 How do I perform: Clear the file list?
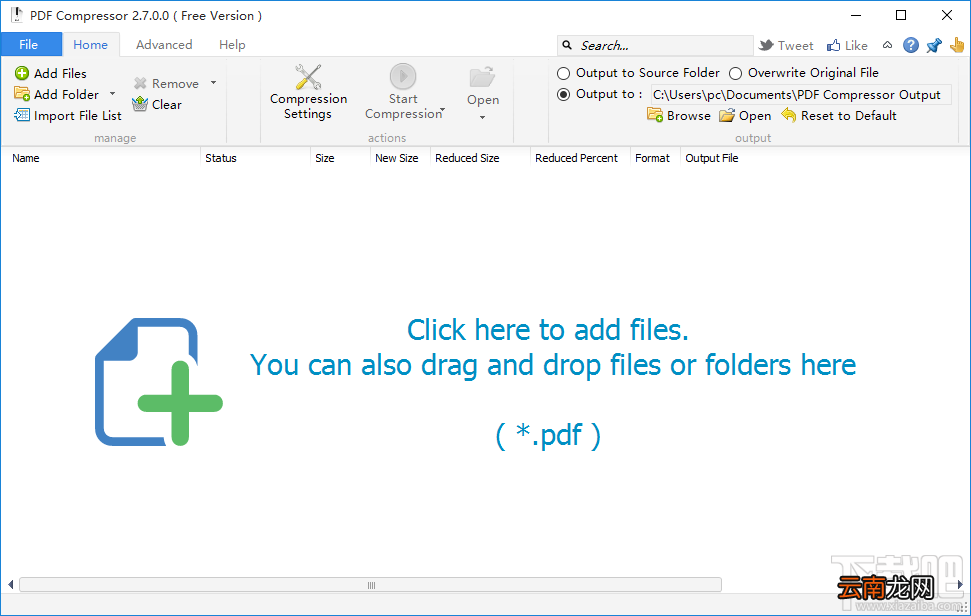pyautogui.click(x=157, y=104)
